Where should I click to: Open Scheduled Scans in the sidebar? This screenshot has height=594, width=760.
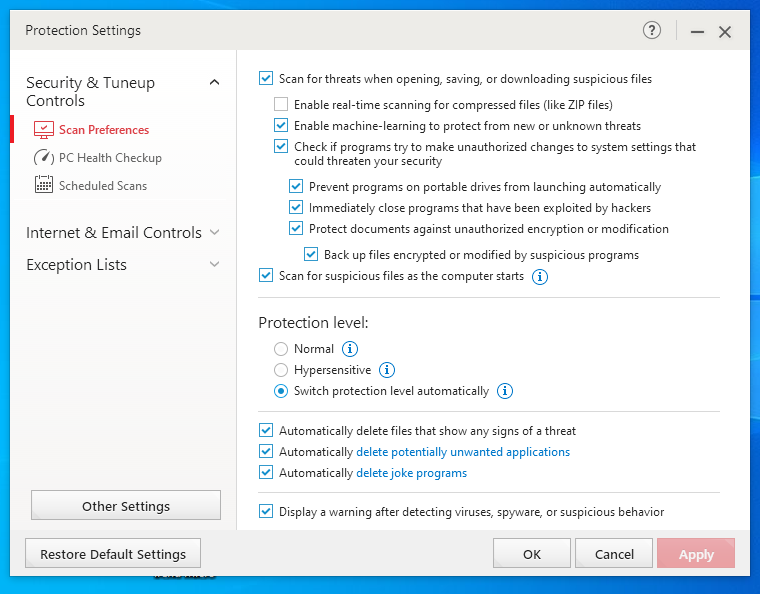(x=102, y=186)
